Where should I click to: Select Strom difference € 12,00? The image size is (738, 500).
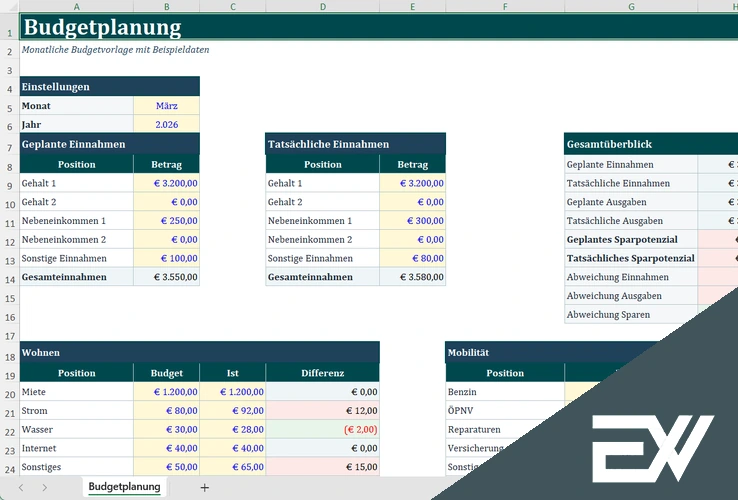322,411
